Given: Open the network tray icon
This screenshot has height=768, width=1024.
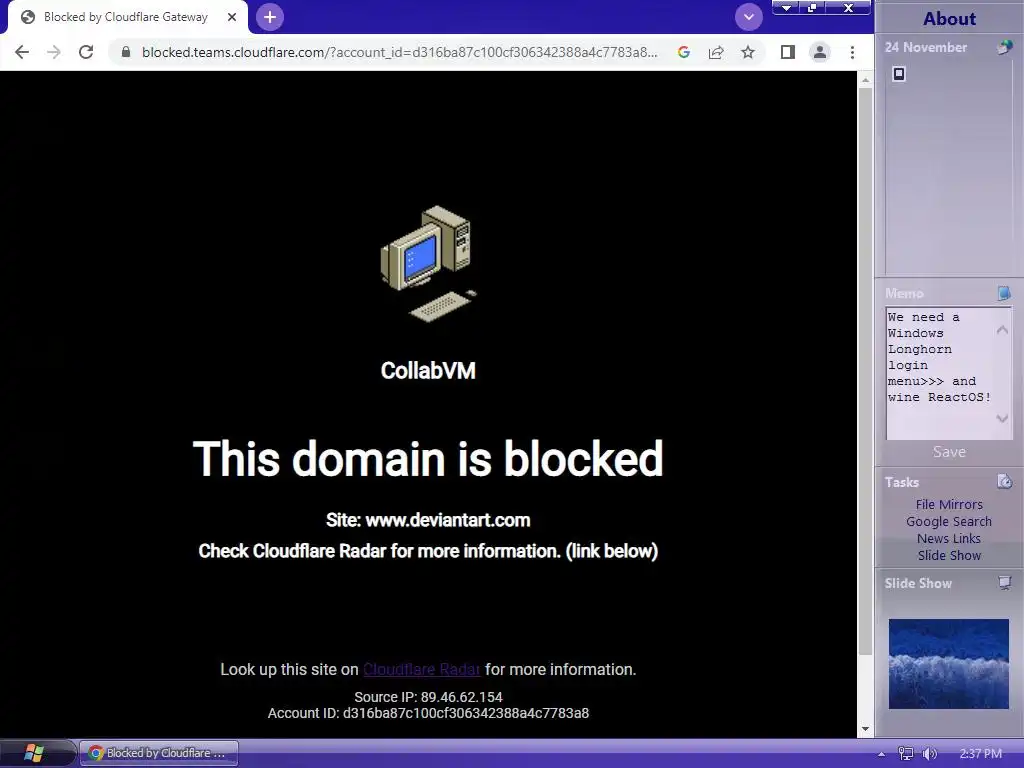Looking at the screenshot, I should point(905,754).
